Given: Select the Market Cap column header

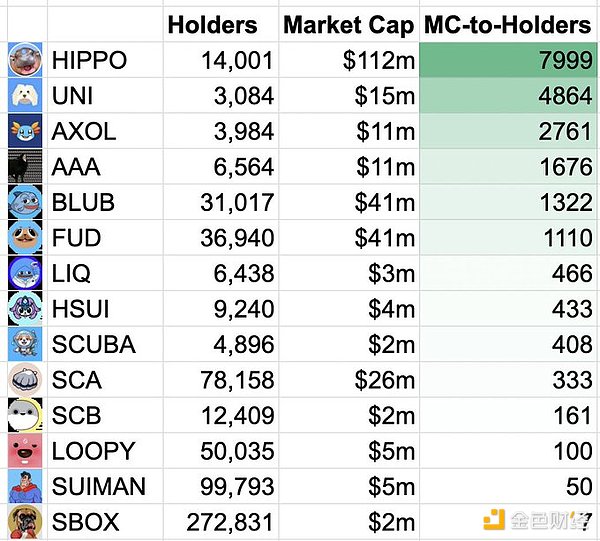Looking at the screenshot, I should coord(349,25).
